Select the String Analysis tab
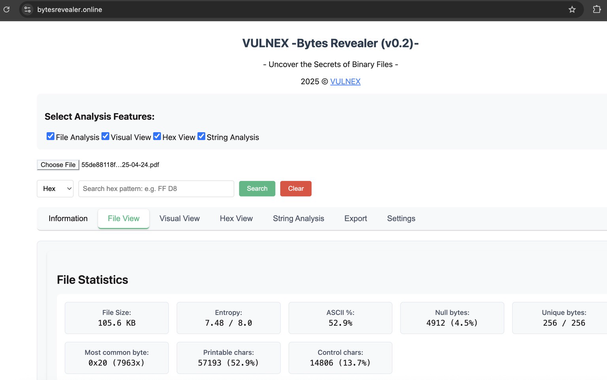Viewport: 607px width, 380px height. (298, 219)
